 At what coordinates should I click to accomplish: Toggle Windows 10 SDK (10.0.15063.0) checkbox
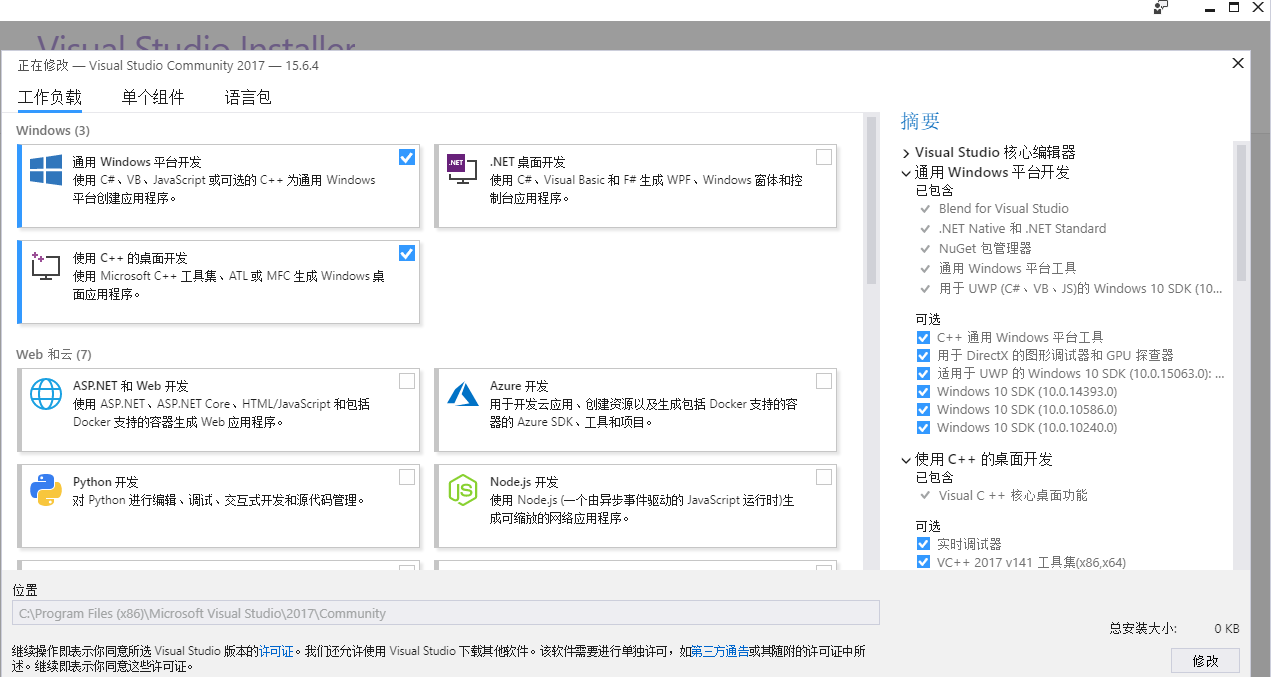(x=923, y=374)
